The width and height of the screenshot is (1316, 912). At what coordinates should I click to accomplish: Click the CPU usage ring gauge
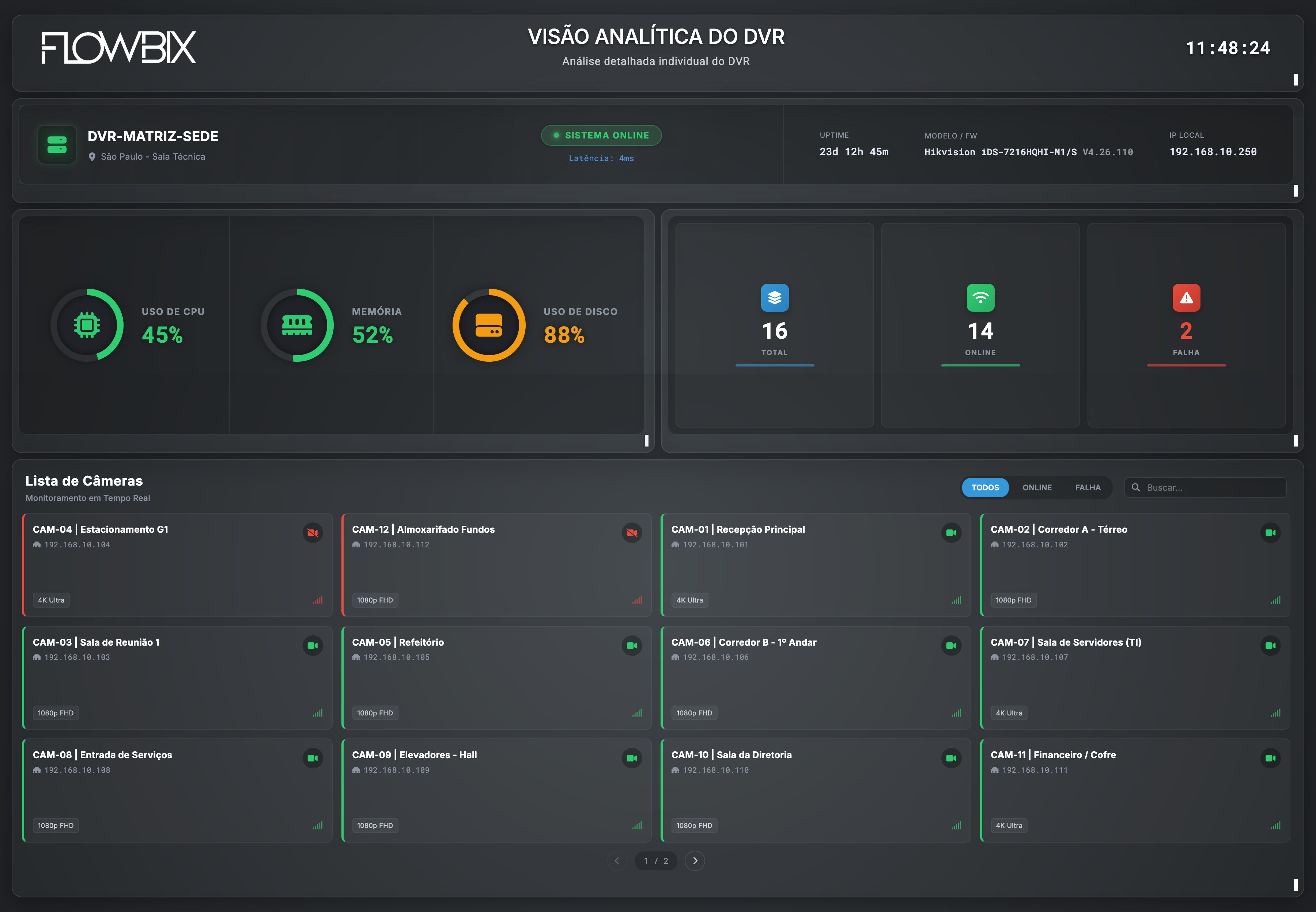(x=87, y=325)
